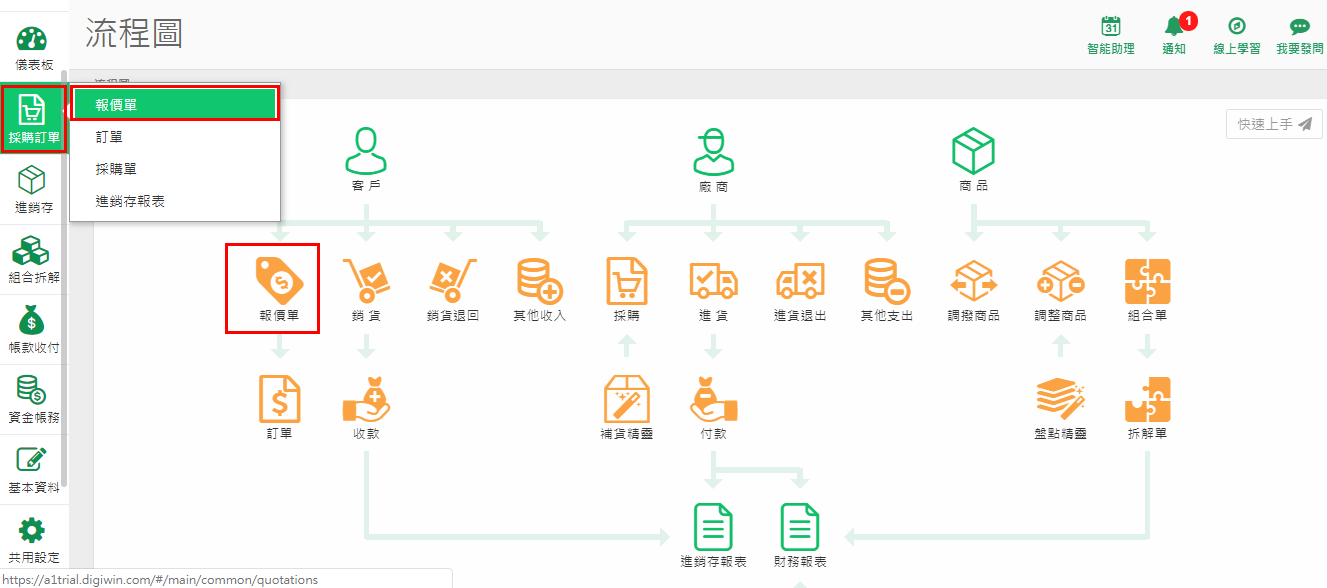Open the 進銷存報表 green report icon
Image resolution: width=1327 pixels, height=588 pixels.
pos(713,527)
